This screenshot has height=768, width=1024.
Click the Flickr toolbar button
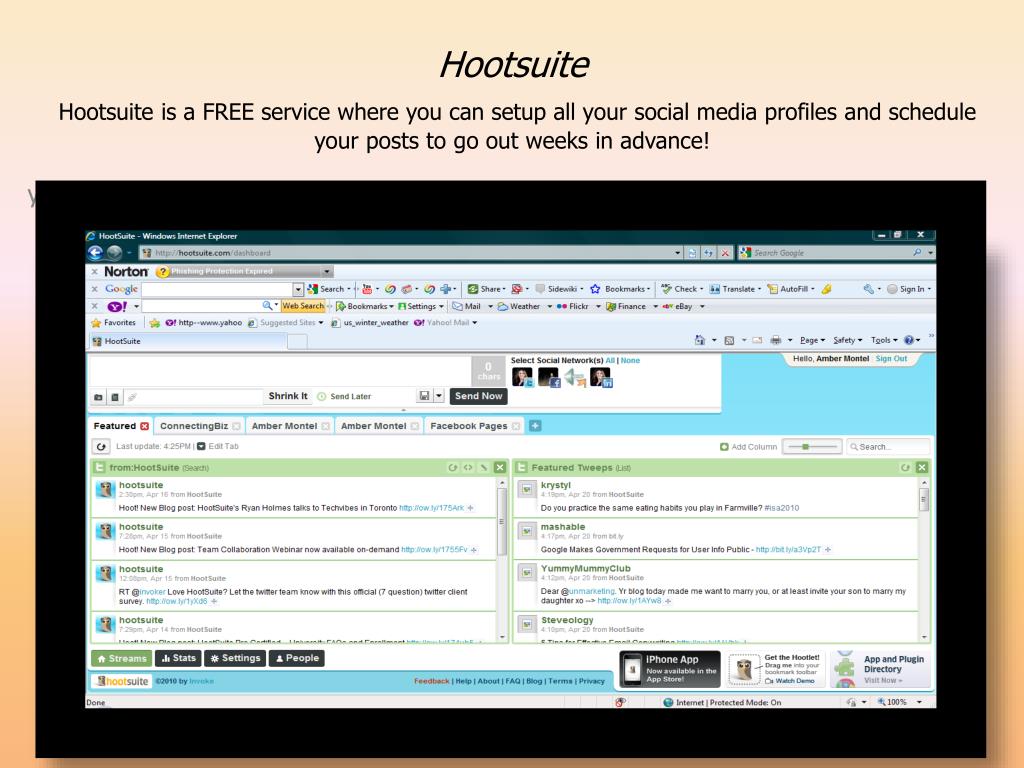click(x=573, y=306)
